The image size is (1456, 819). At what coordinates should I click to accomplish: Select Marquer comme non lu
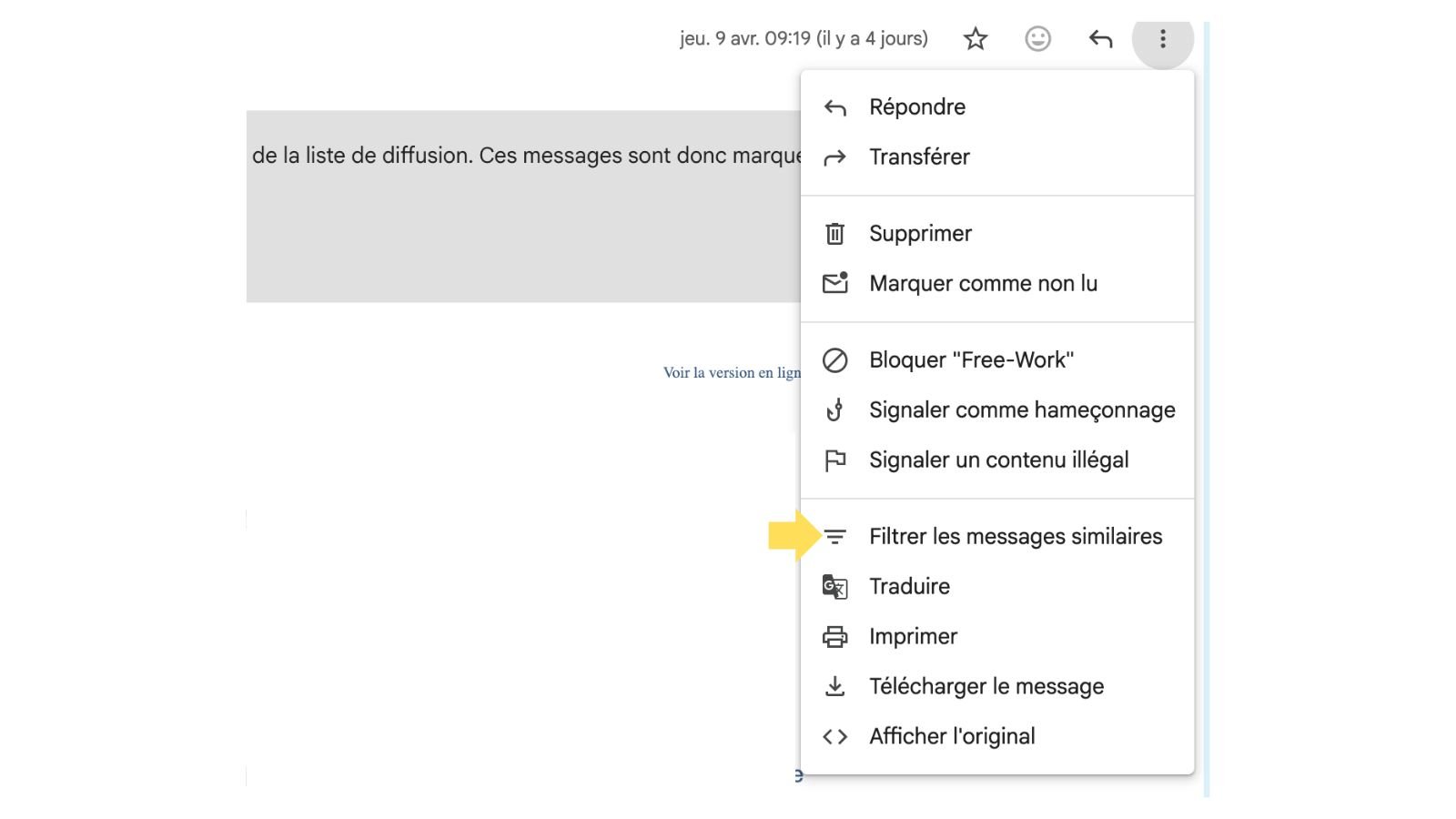click(x=997, y=284)
